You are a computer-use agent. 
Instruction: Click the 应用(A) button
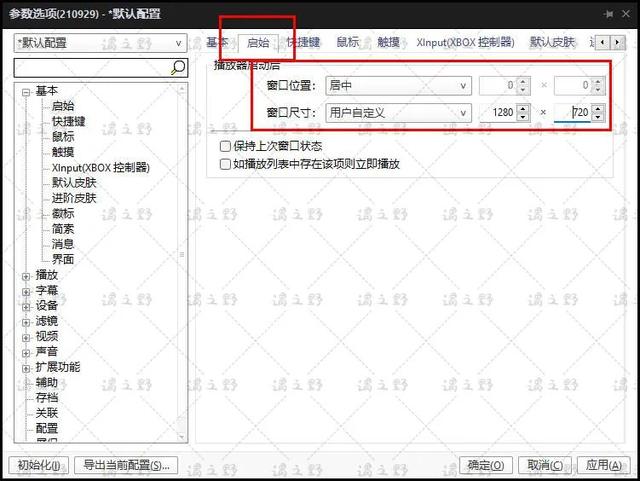pos(604,465)
